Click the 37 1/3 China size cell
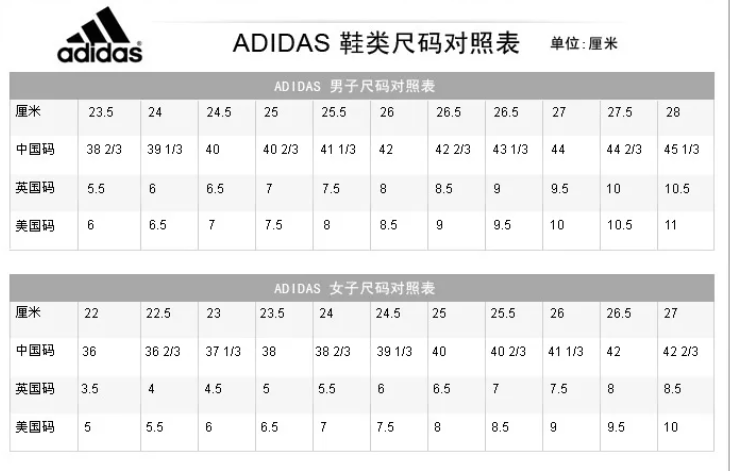The height and width of the screenshot is (471, 730). click(223, 351)
